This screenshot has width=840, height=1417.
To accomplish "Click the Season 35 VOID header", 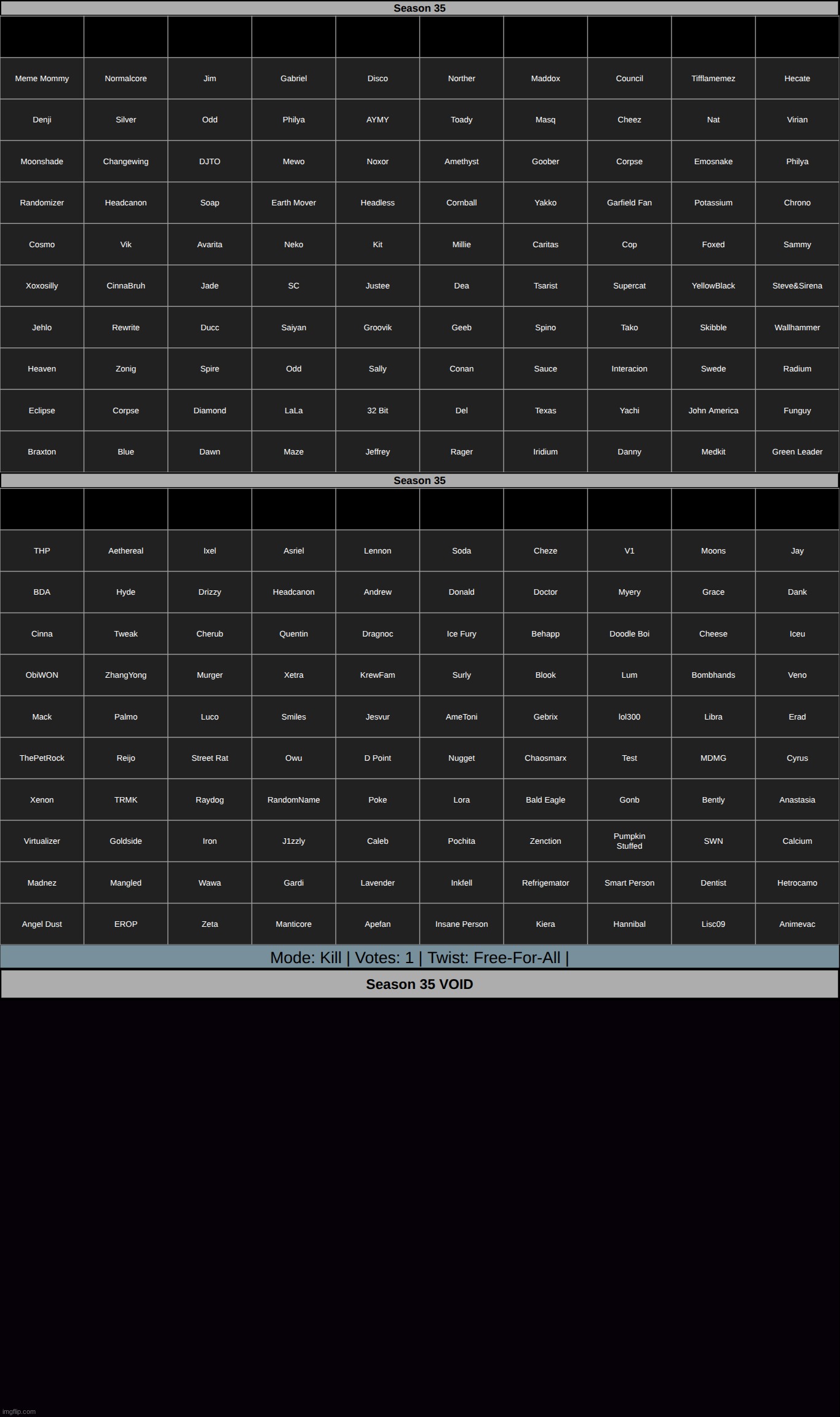I will pyautogui.click(x=419, y=985).
